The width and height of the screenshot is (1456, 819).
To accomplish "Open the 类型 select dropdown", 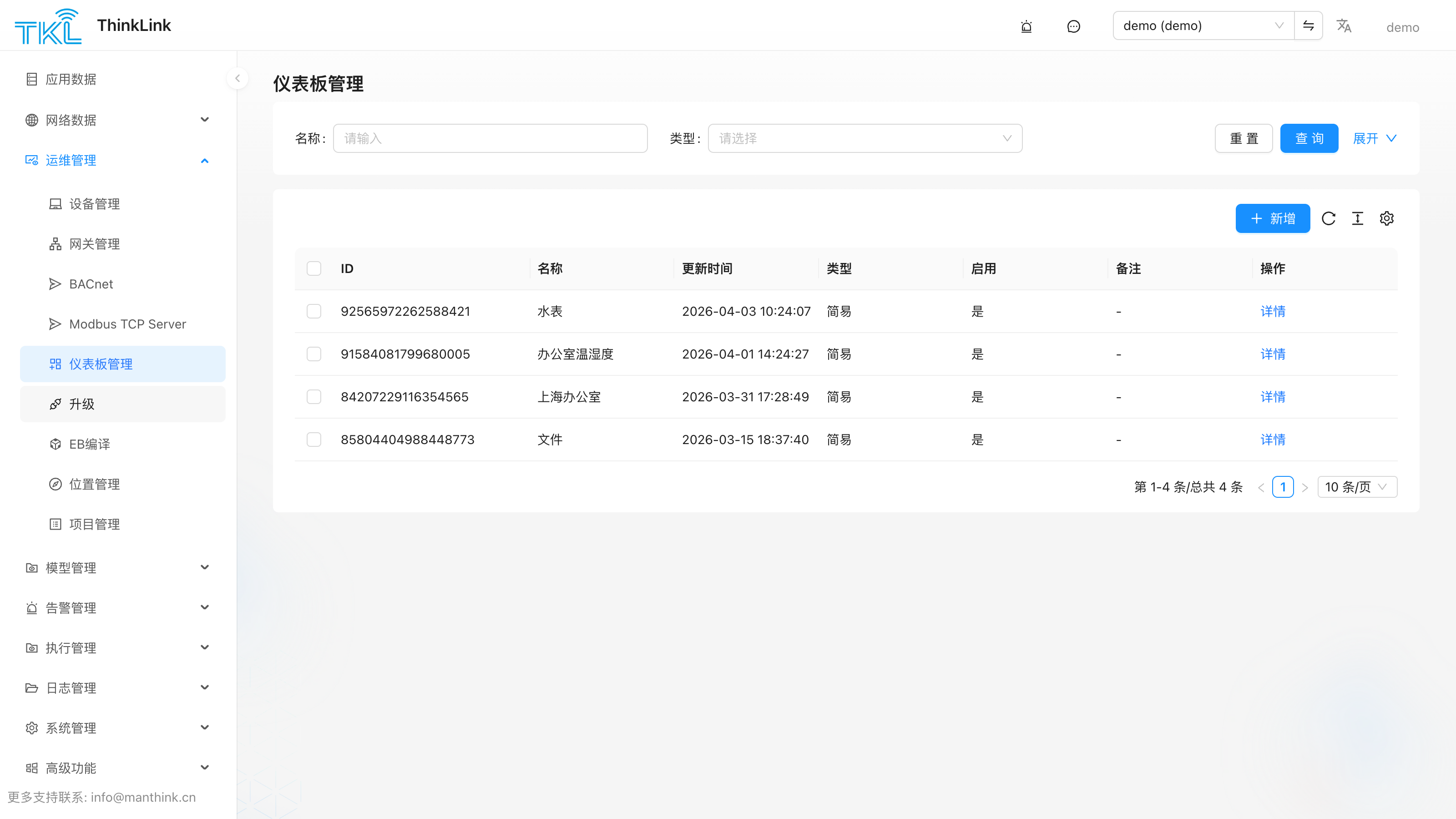I will click(865, 138).
